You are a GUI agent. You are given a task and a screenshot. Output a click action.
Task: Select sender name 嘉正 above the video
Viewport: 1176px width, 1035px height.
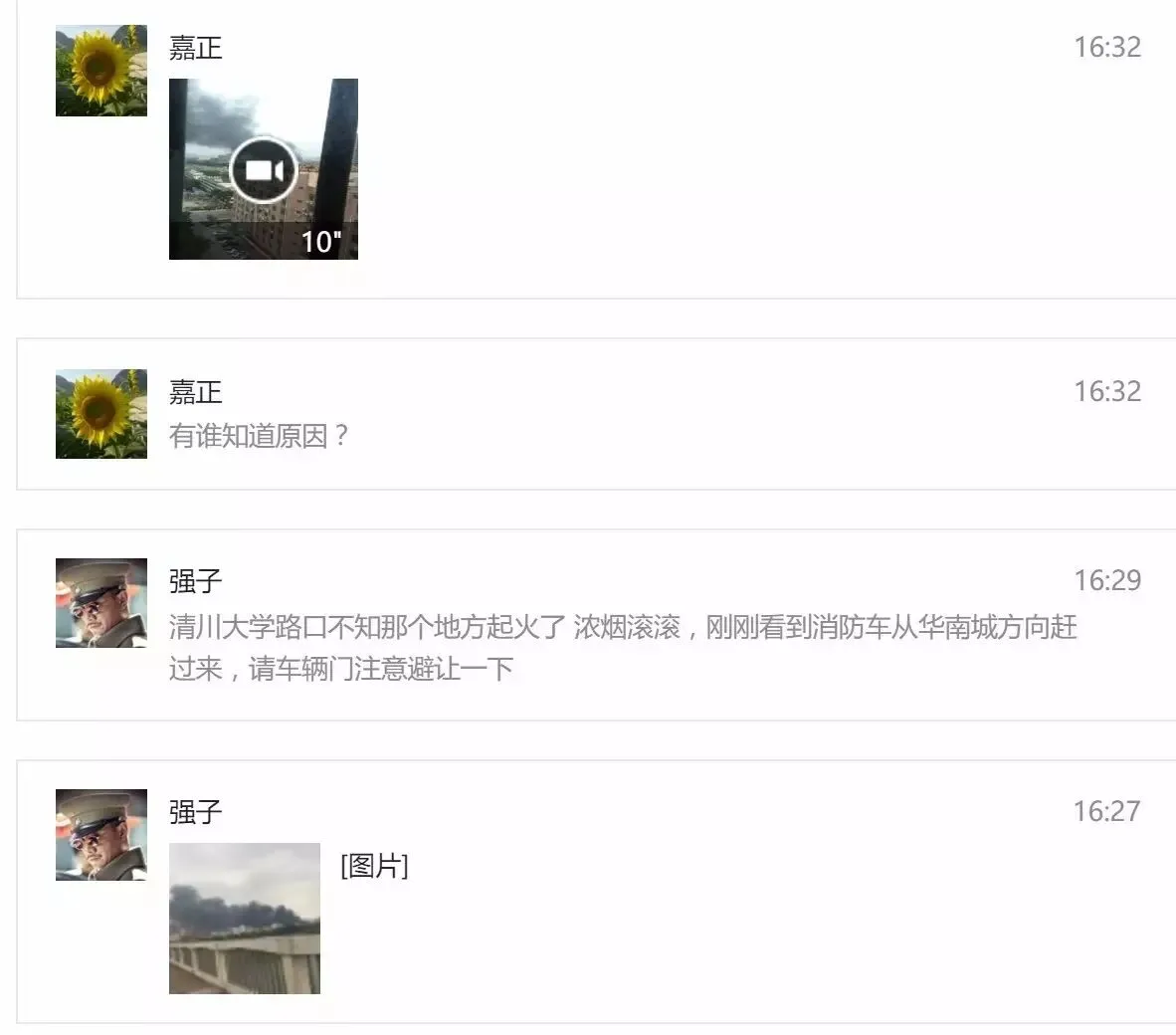pyautogui.click(x=196, y=48)
